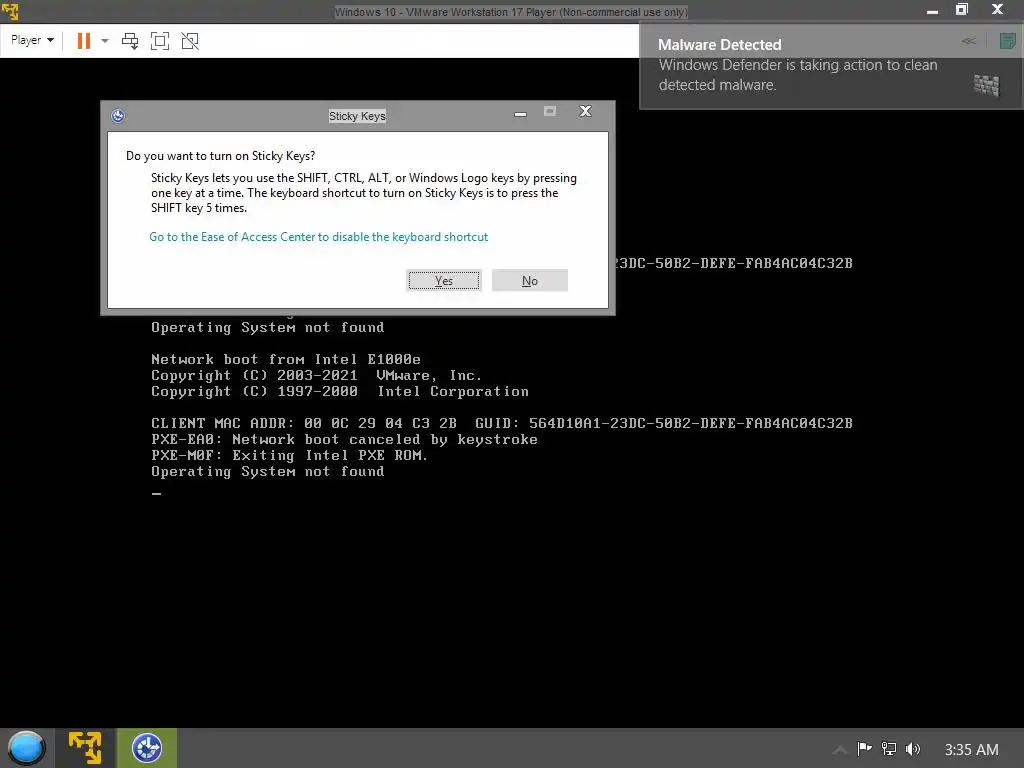The width and height of the screenshot is (1024, 768).
Task: Click Yes in Sticky Keys dialog
Action: click(x=444, y=280)
